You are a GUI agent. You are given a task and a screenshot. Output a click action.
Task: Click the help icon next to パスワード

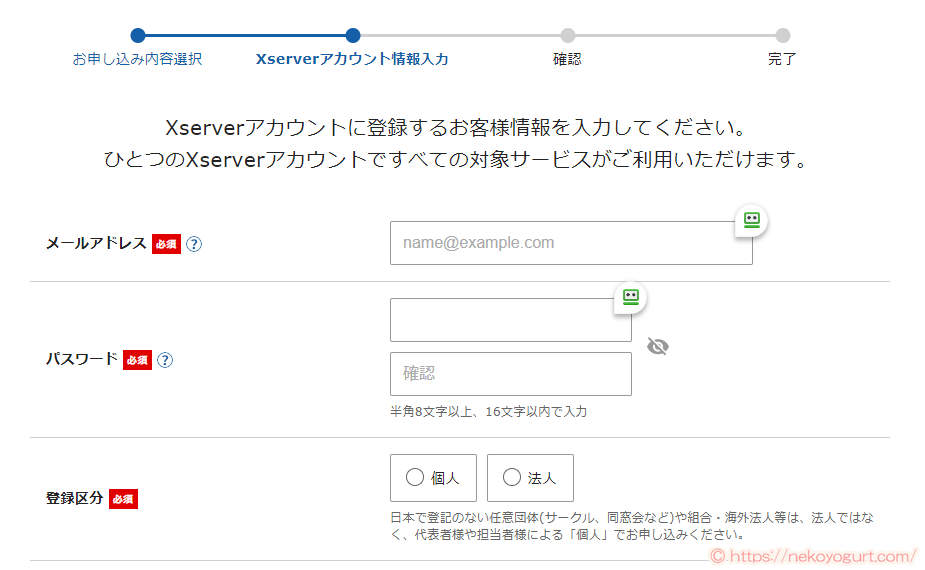[165, 360]
